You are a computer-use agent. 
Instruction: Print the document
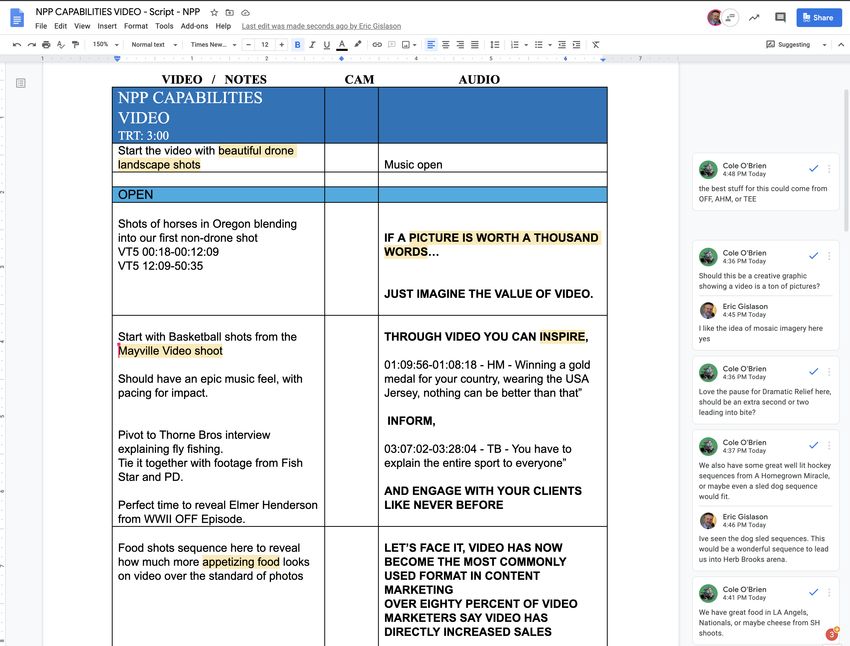click(x=46, y=44)
